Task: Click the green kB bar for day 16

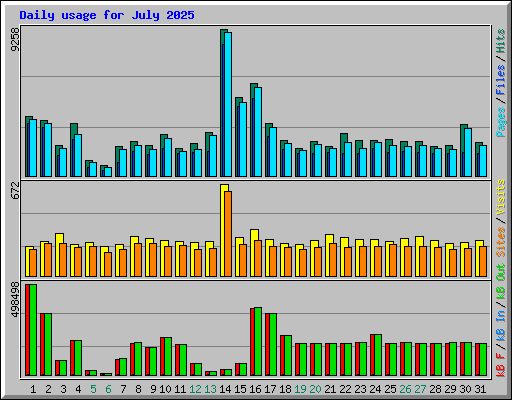Action: 258,341
